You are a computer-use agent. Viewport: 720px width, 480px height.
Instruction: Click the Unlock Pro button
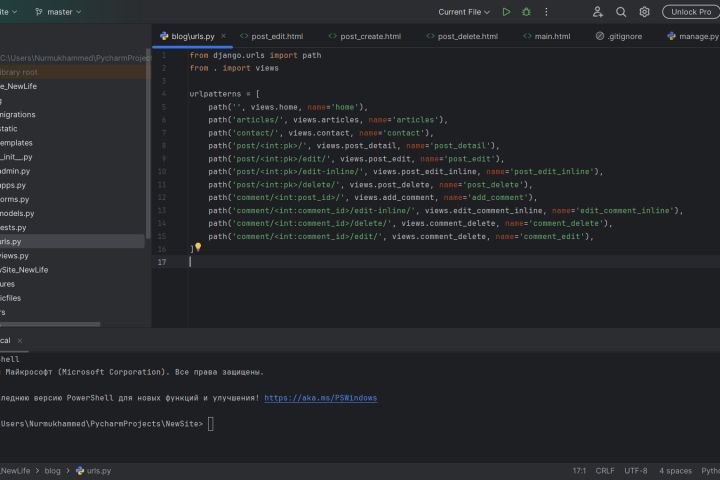[x=690, y=12]
